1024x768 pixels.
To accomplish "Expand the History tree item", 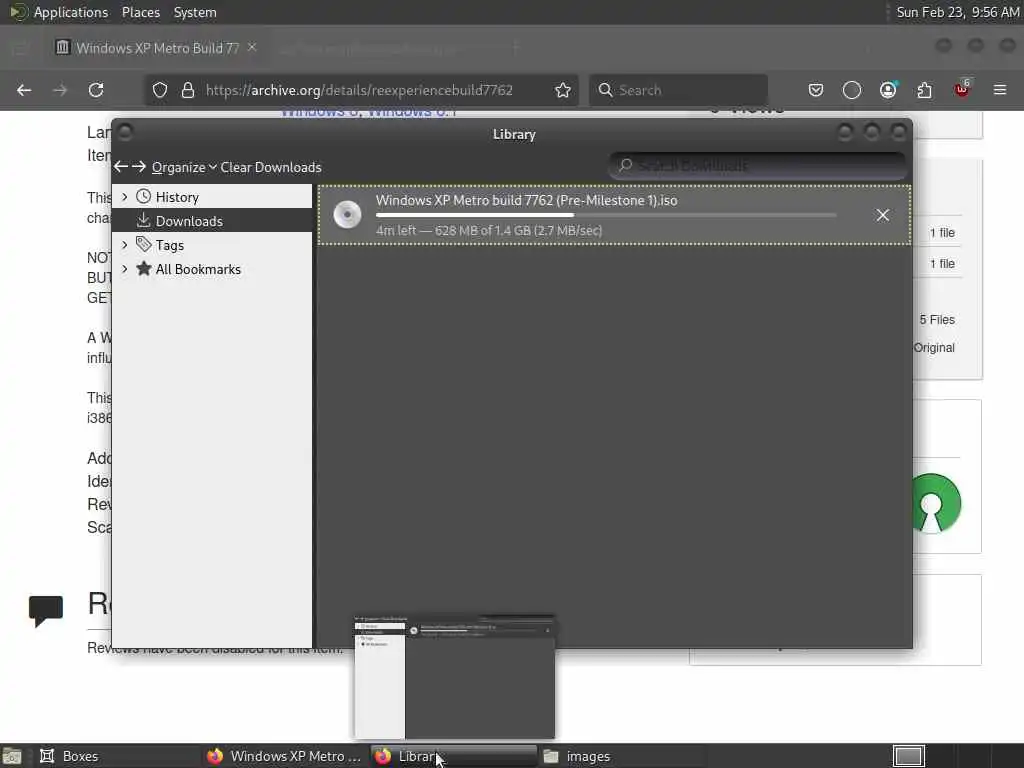I will [x=125, y=197].
